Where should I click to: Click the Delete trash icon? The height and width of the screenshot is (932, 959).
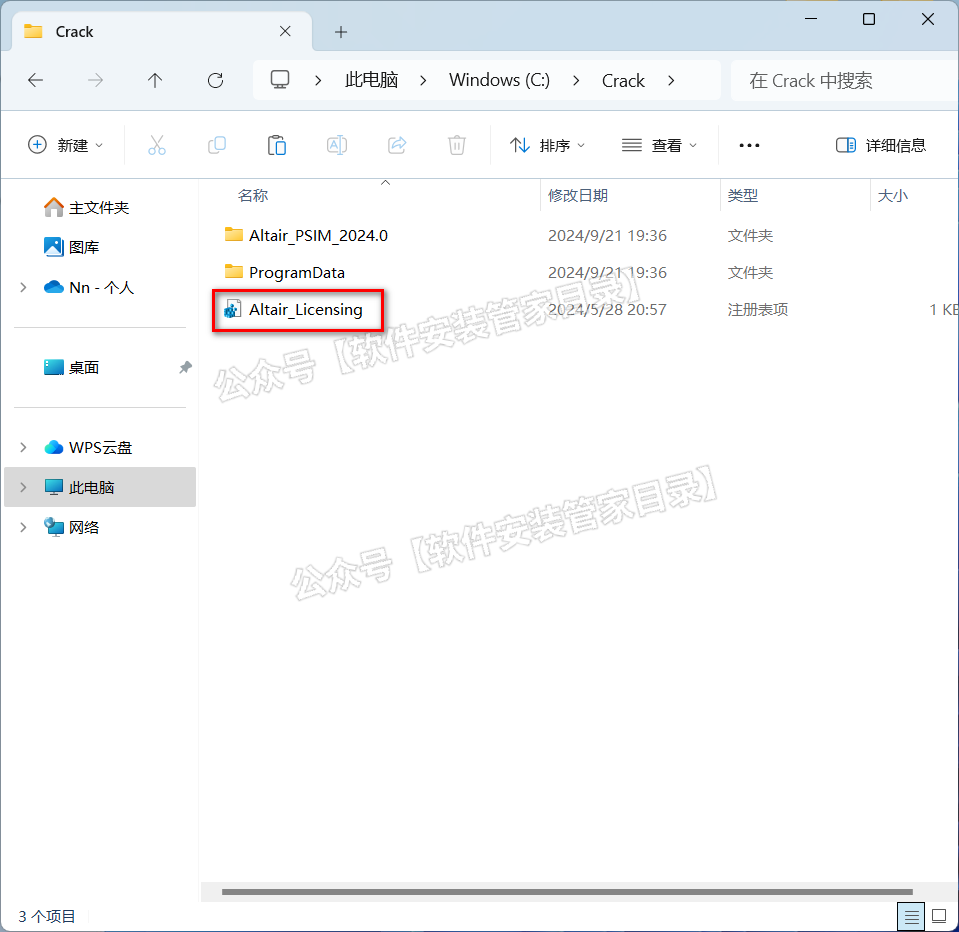[x=457, y=146]
